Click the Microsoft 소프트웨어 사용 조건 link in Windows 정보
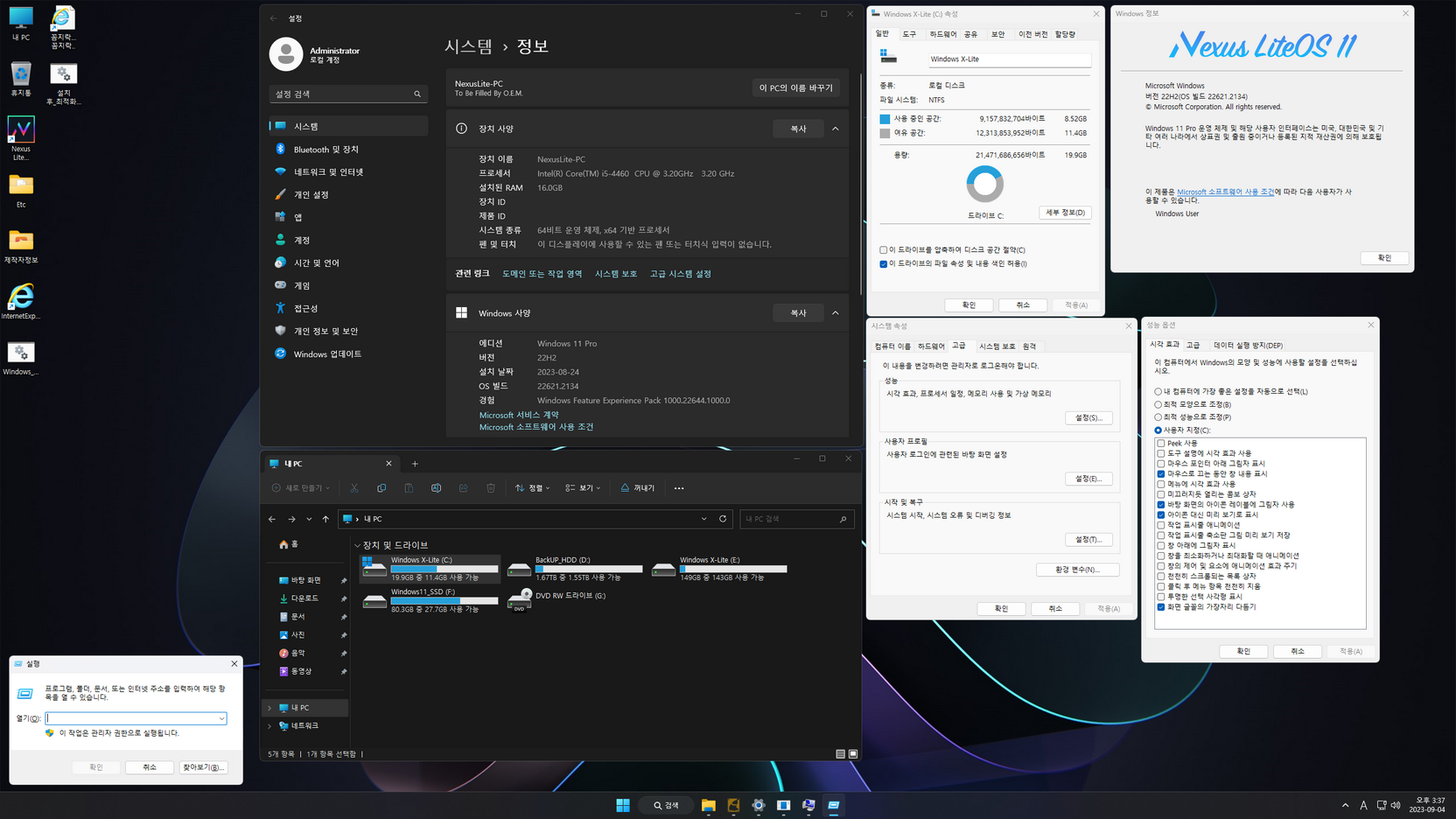Image resolution: width=1456 pixels, height=819 pixels. pyautogui.click(x=1225, y=192)
